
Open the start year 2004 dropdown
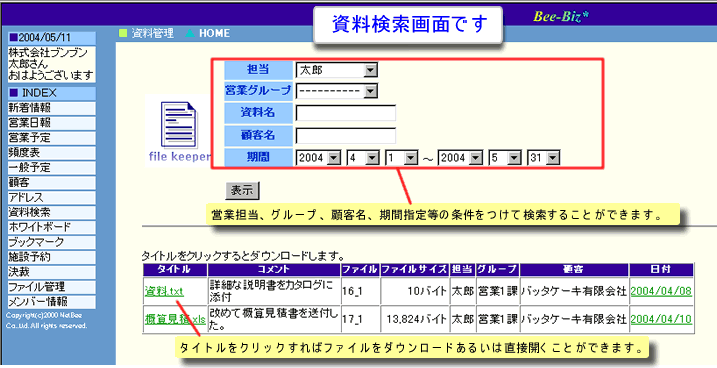[319, 158]
